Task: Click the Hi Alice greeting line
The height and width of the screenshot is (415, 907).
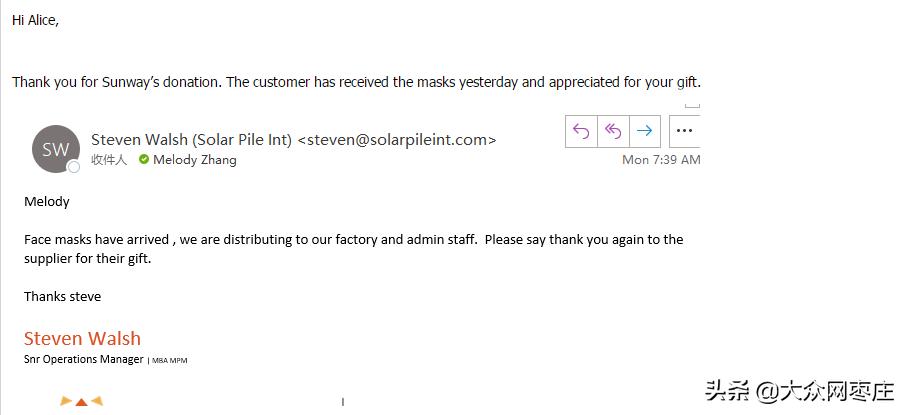Action: (36, 21)
